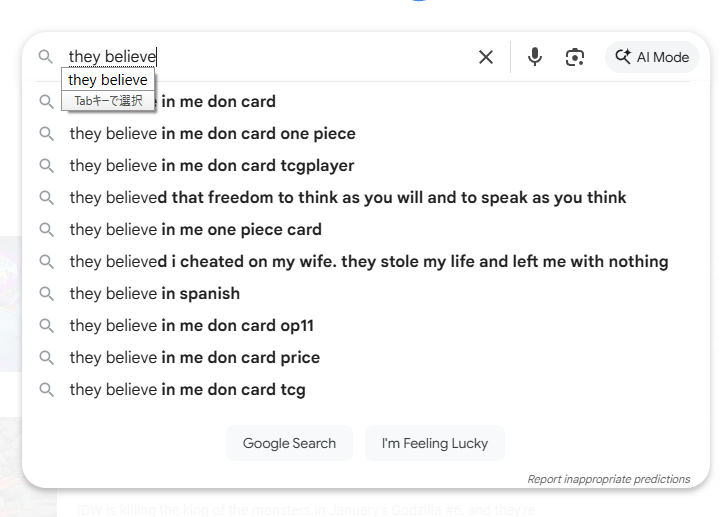This screenshot has width=720, height=517.
Task: Click magnifier icon beside 'don card price' suggestion
Action: 46,357
